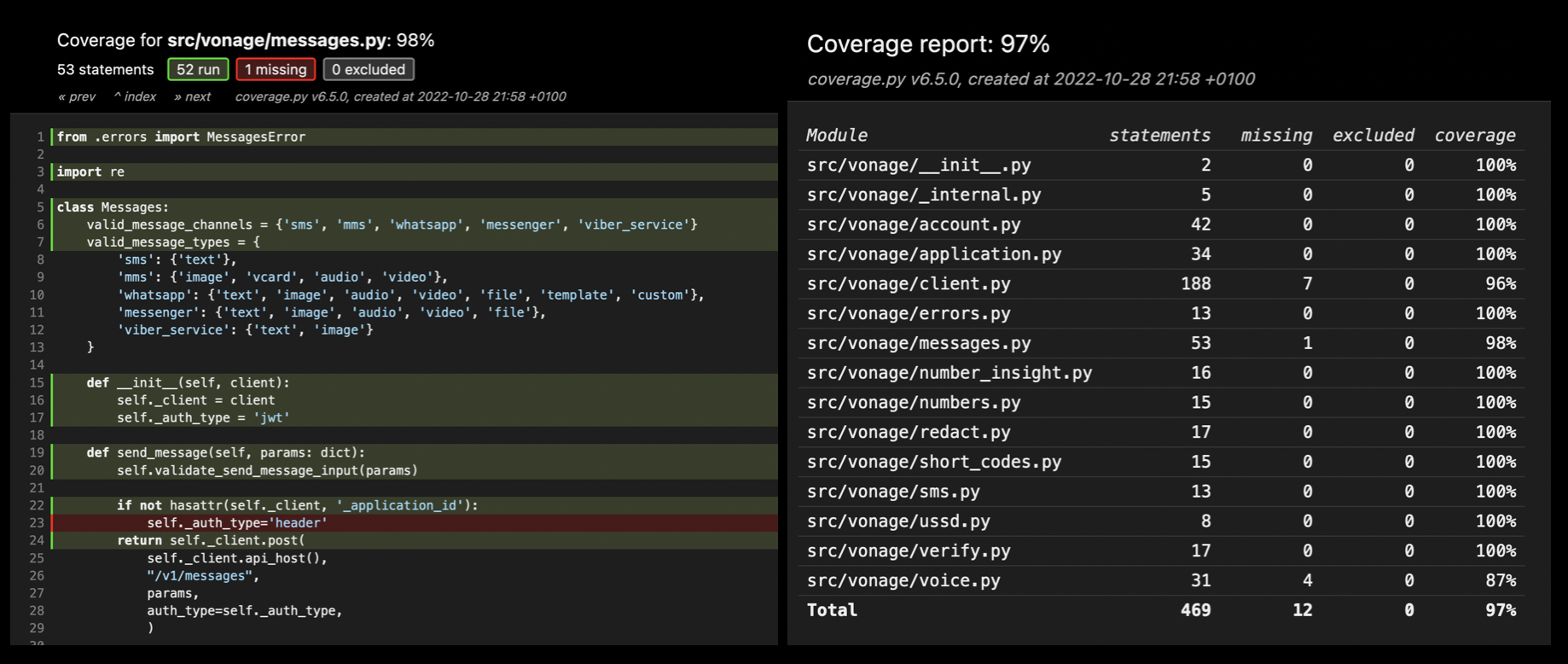The height and width of the screenshot is (664, 1568).
Task: Click line number 1 in source listing
Action: click(40, 137)
